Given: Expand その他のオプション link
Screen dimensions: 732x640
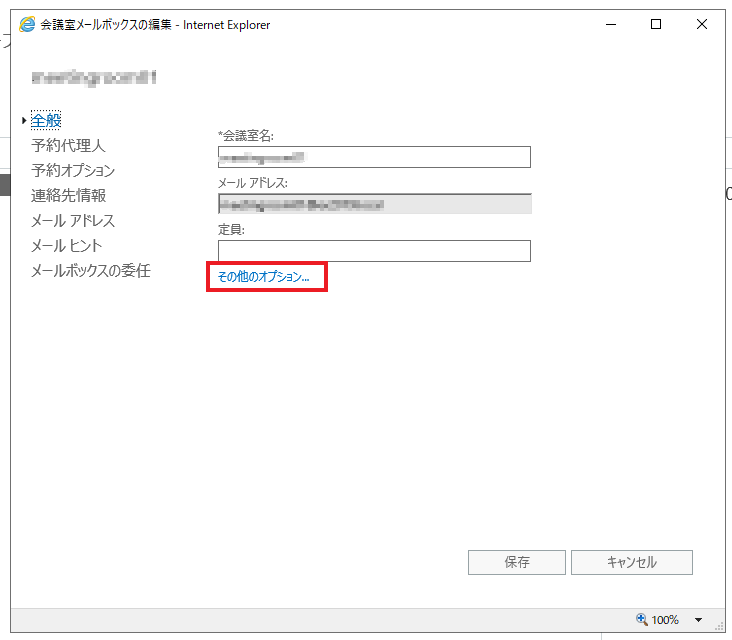Looking at the screenshot, I should 264,276.
